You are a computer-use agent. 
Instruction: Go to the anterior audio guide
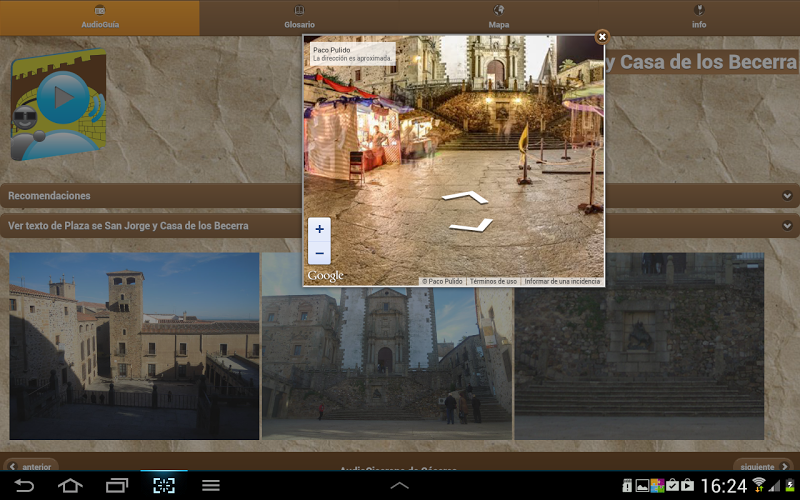(30, 466)
